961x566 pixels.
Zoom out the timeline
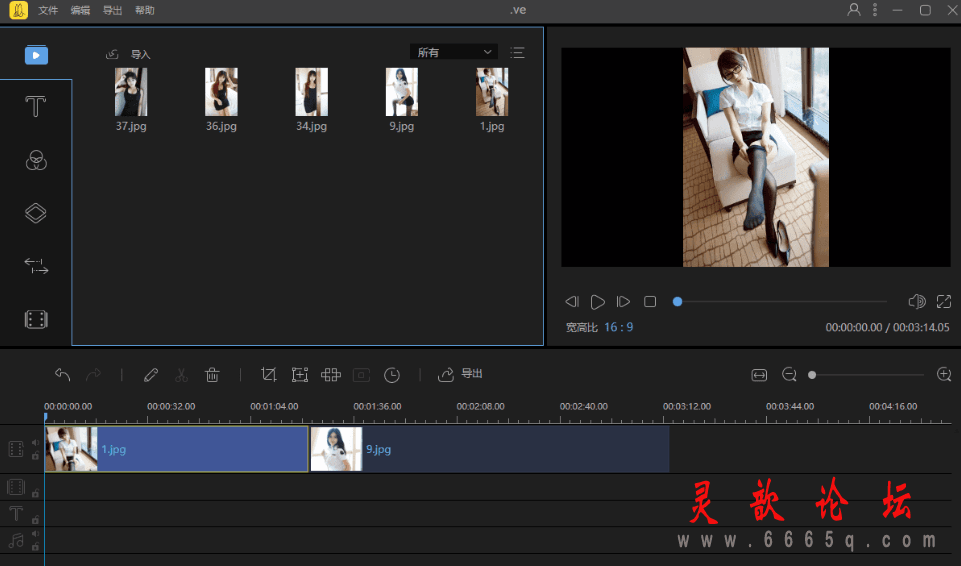pyautogui.click(x=789, y=374)
